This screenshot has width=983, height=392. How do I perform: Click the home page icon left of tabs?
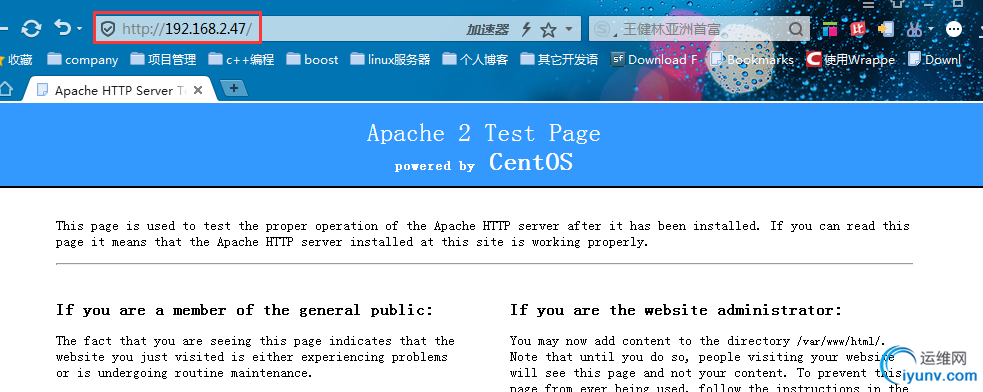click(x=6, y=89)
